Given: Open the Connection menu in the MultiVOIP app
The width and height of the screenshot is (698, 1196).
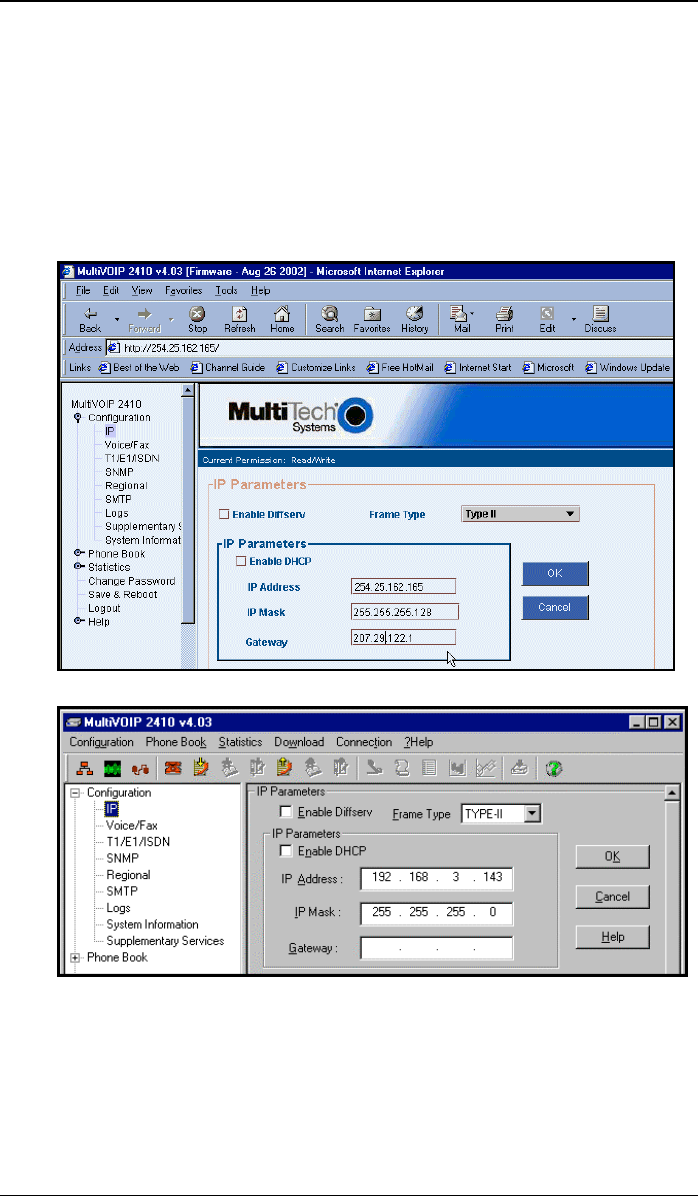Looking at the screenshot, I should click(x=364, y=742).
